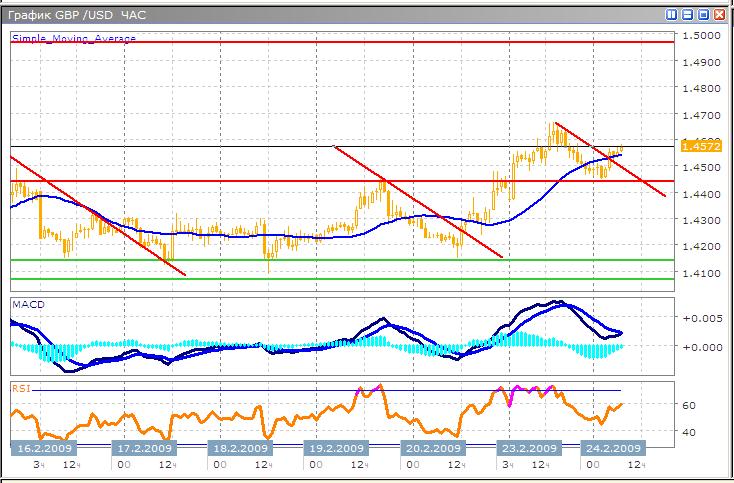Click the chart title 'График GBP /USD ЧАС'

click(78, 15)
